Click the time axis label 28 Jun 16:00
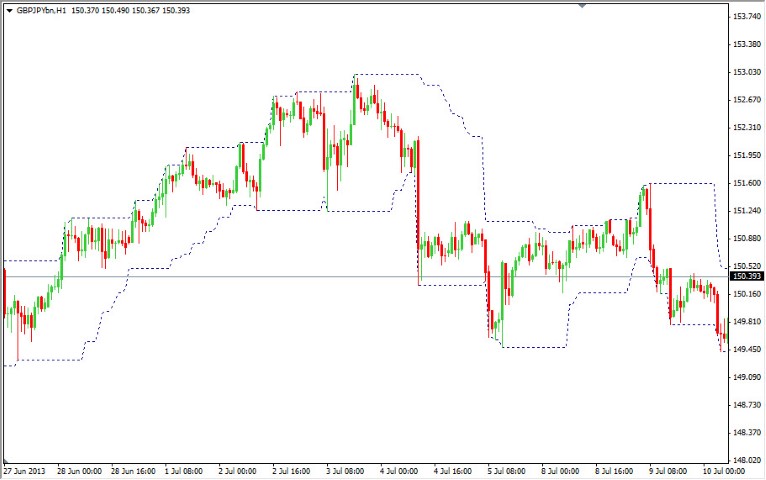The width and height of the screenshot is (766, 480). tap(133, 471)
